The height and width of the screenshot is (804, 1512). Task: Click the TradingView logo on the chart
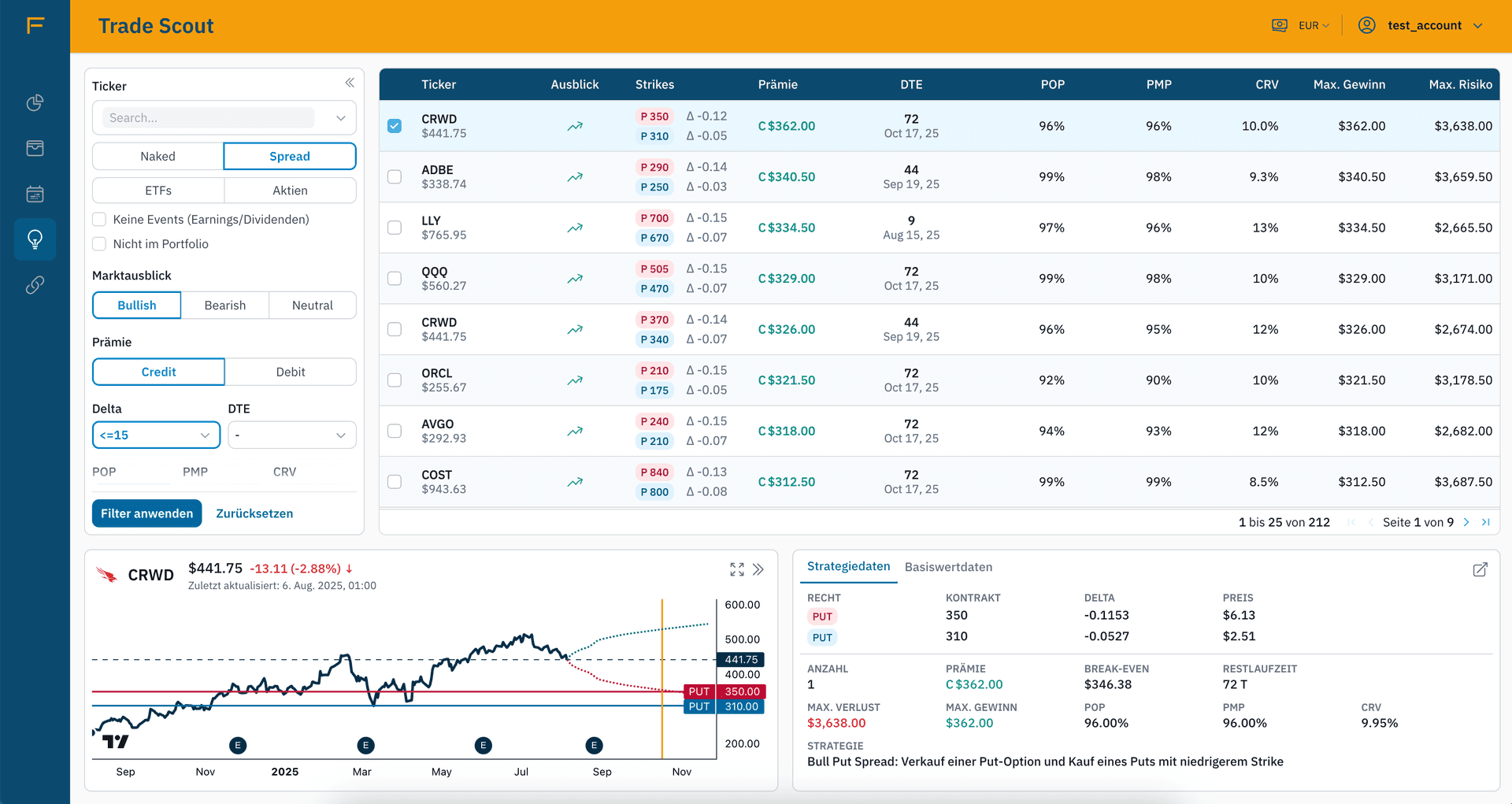[116, 741]
